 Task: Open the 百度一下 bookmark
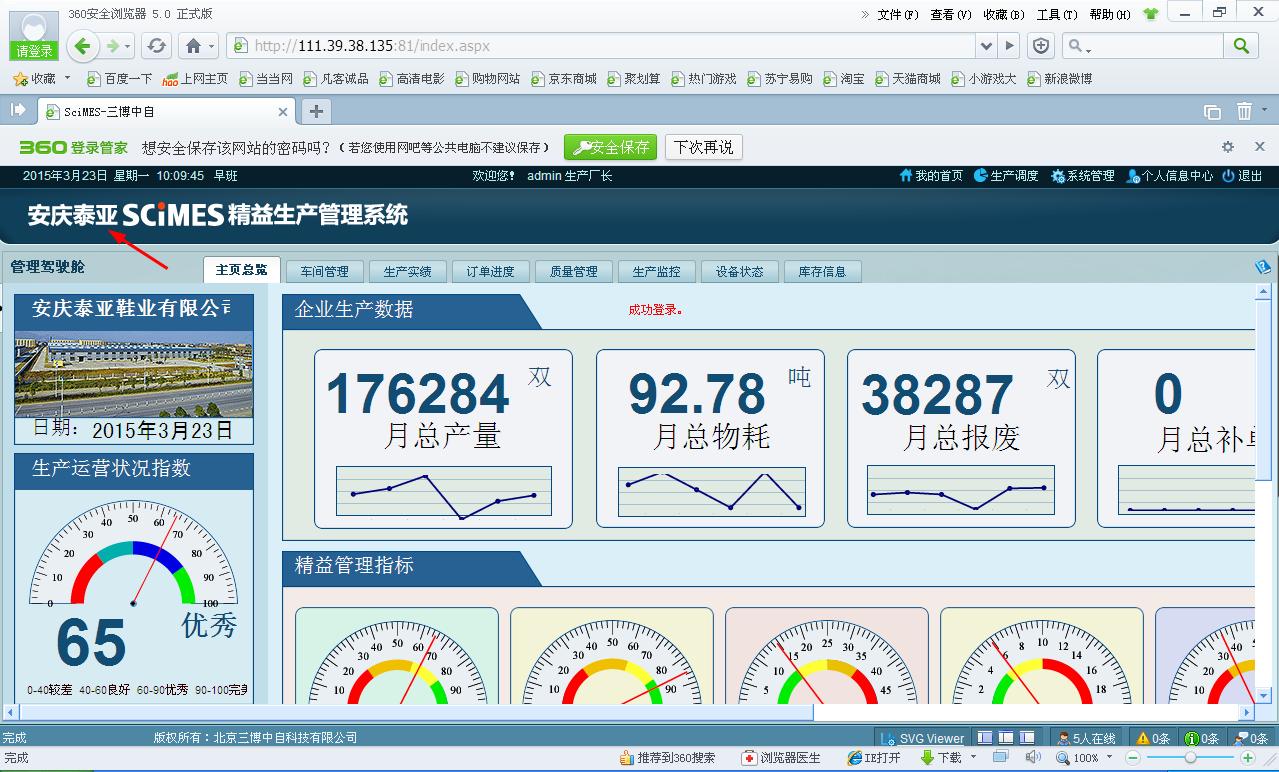[x=119, y=78]
